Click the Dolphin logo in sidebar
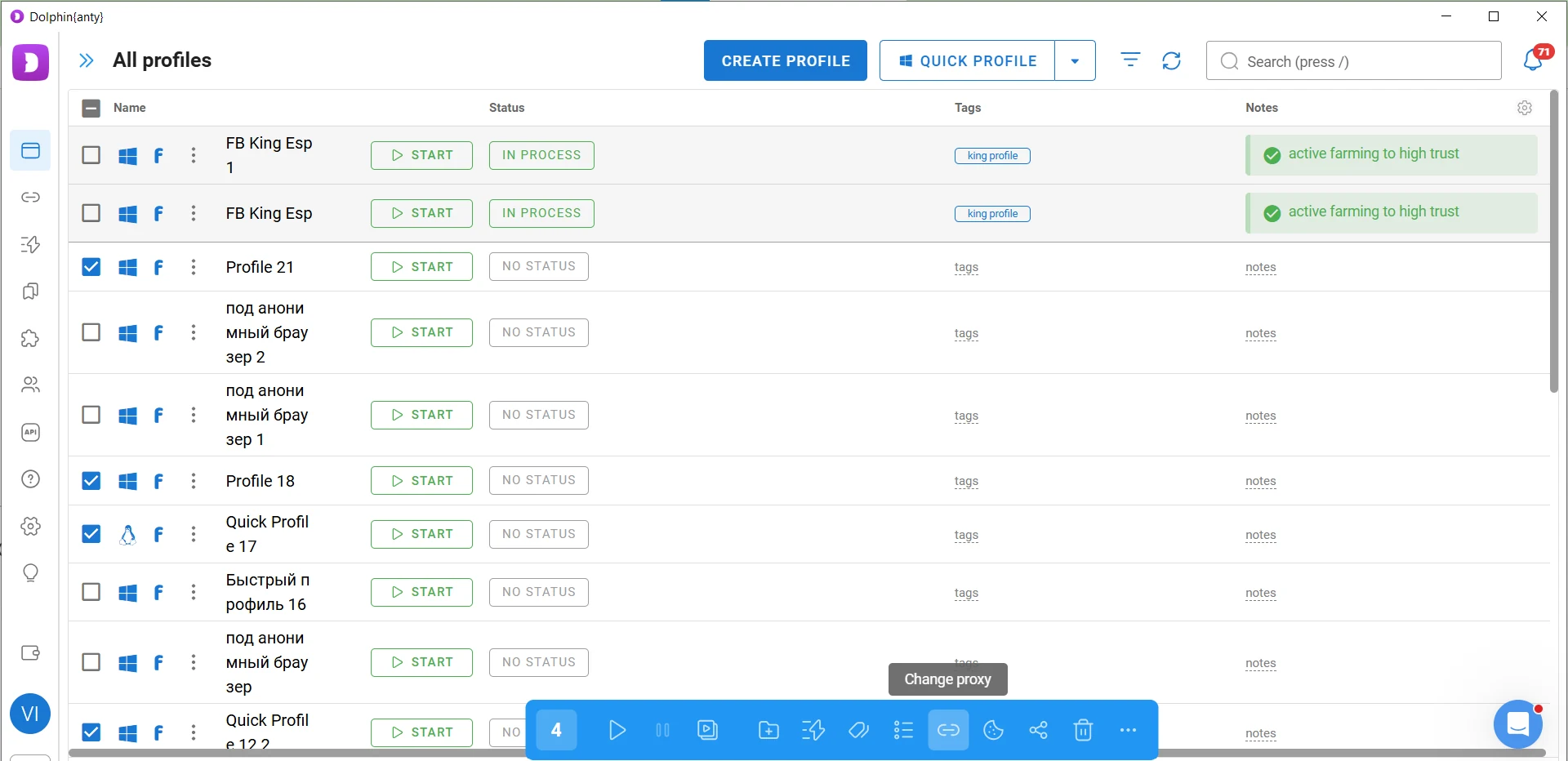This screenshot has width=1568, height=761. point(30,62)
